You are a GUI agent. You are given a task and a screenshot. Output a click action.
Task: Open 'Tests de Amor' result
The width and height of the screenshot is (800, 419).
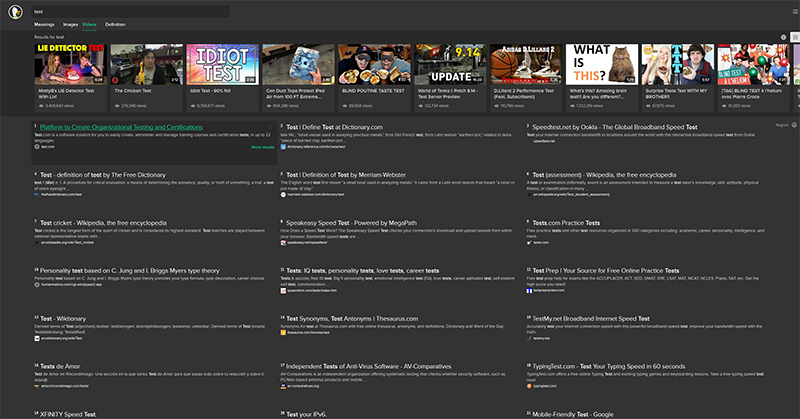point(60,366)
